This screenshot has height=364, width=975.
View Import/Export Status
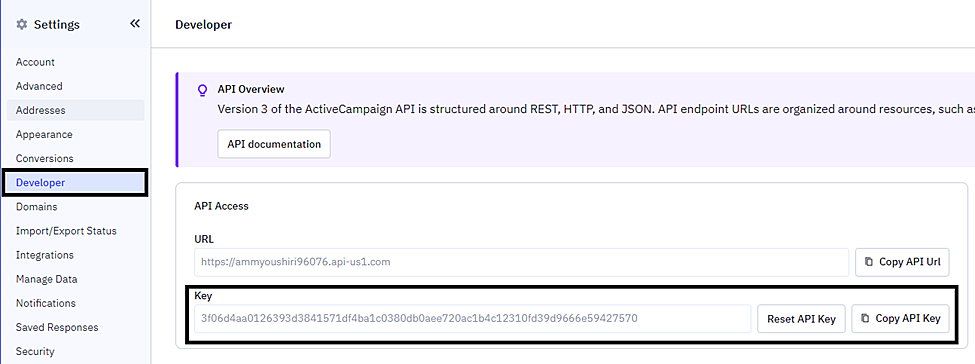[x=67, y=231]
